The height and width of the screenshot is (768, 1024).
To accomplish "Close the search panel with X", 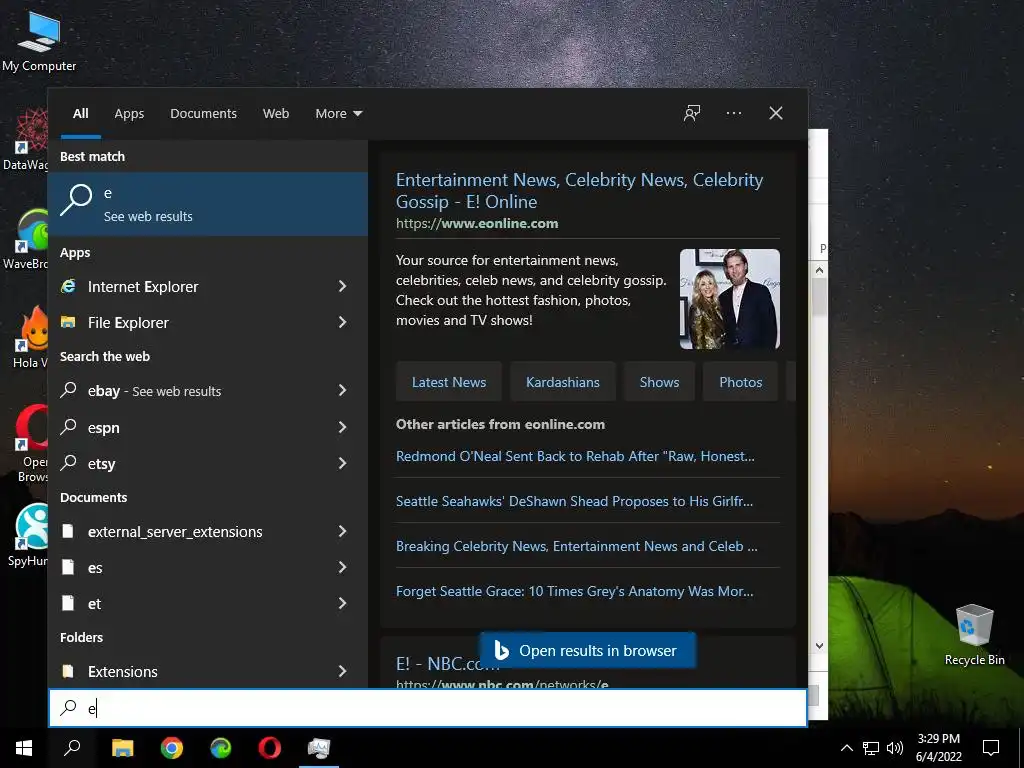I will pyautogui.click(x=775, y=113).
